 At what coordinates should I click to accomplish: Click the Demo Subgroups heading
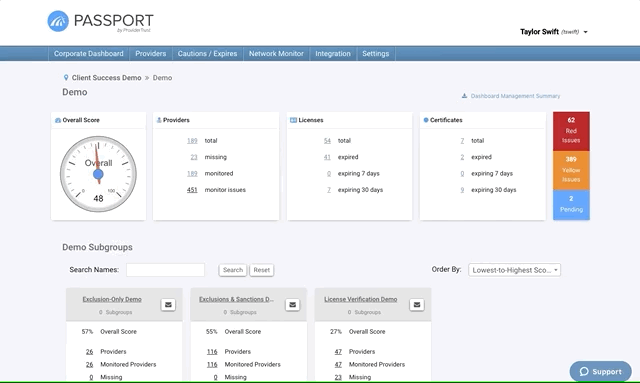click(98, 247)
